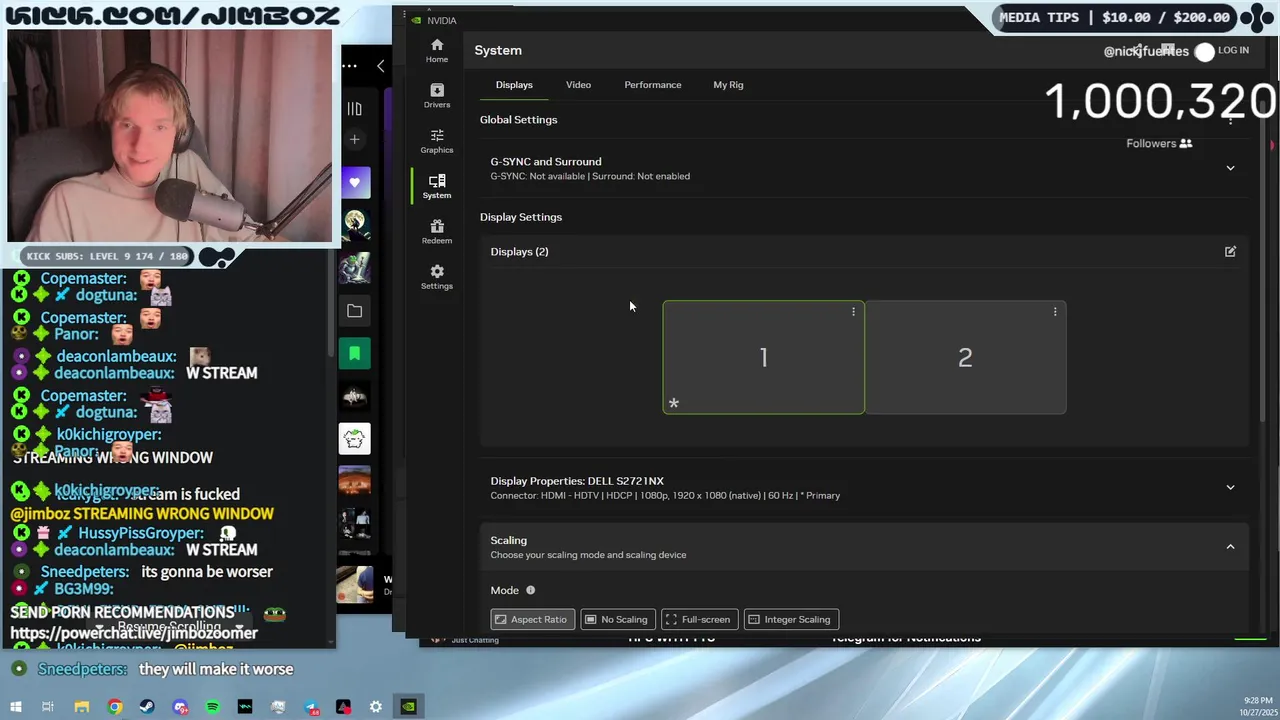Open the Home section in NVIDIA app
1280x720 pixels.
pos(436,51)
